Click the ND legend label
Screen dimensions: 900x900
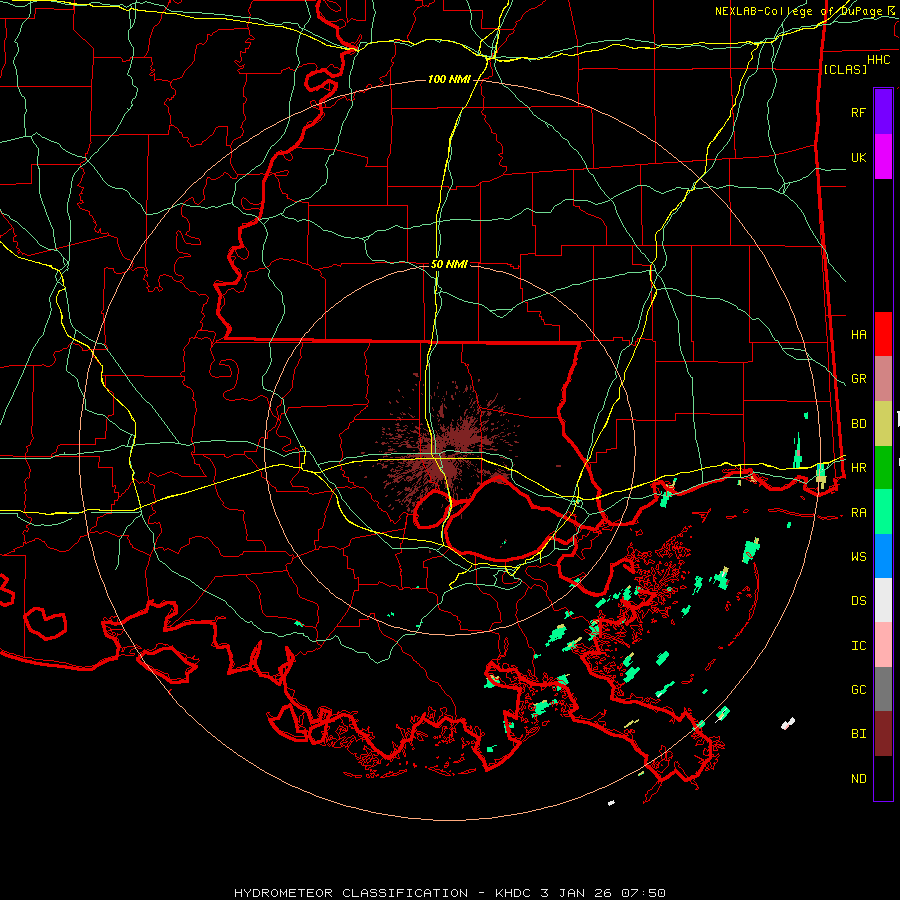point(858,779)
